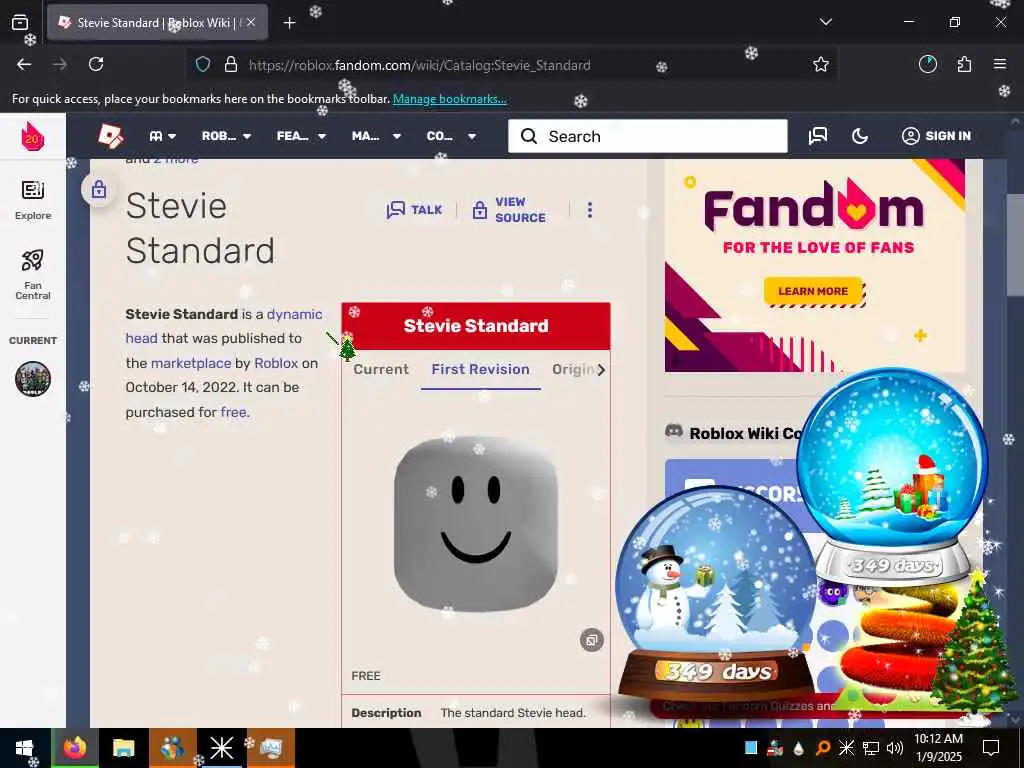Image resolution: width=1024 pixels, height=768 pixels.
Task: Click the snowflake app taskbar icon
Action: click(221, 748)
